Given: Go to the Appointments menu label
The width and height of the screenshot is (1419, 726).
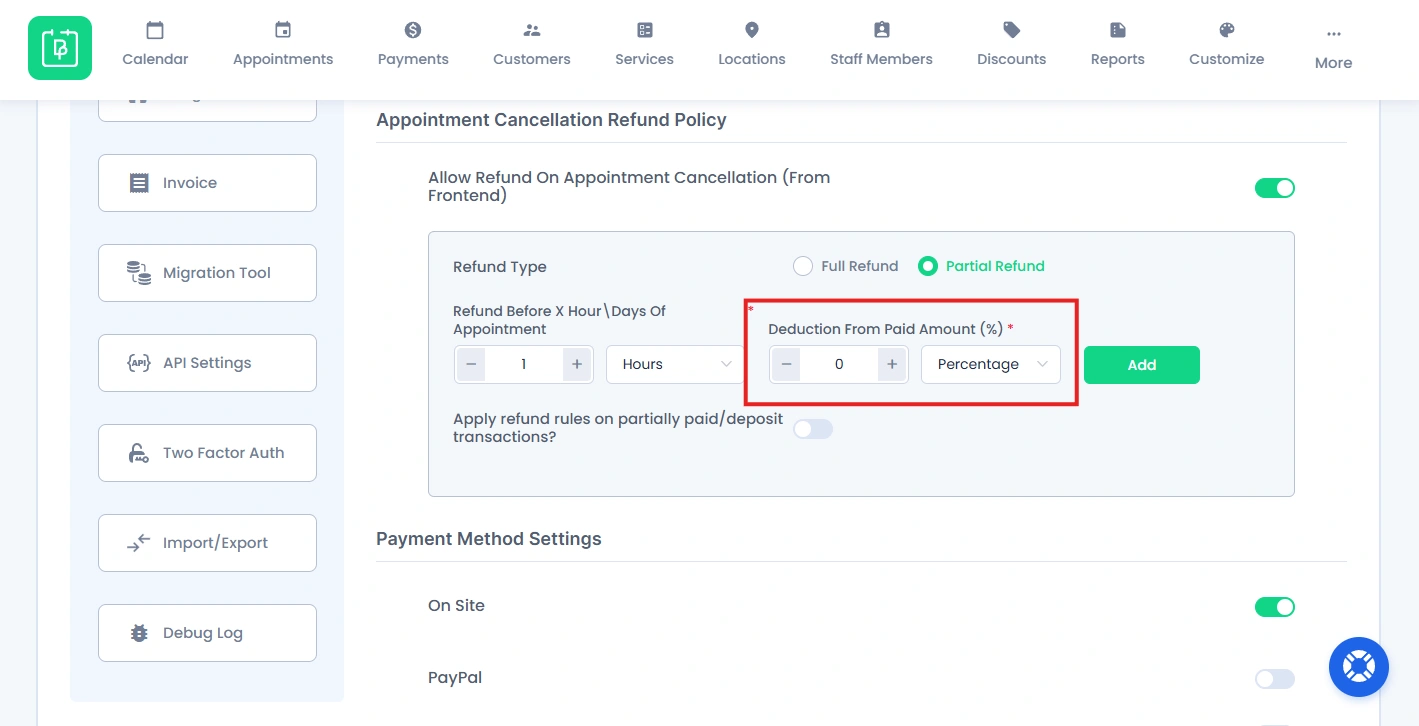Looking at the screenshot, I should pyautogui.click(x=283, y=59).
